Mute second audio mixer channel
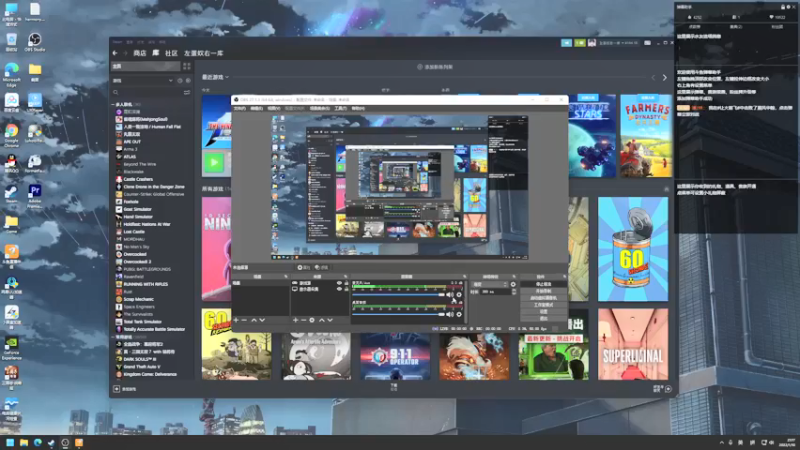 [x=450, y=314]
